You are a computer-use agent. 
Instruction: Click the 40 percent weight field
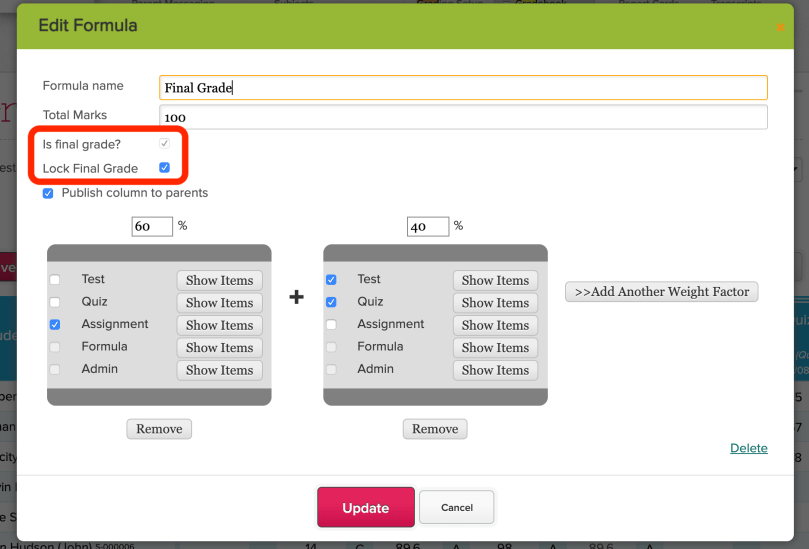coord(428,227)
